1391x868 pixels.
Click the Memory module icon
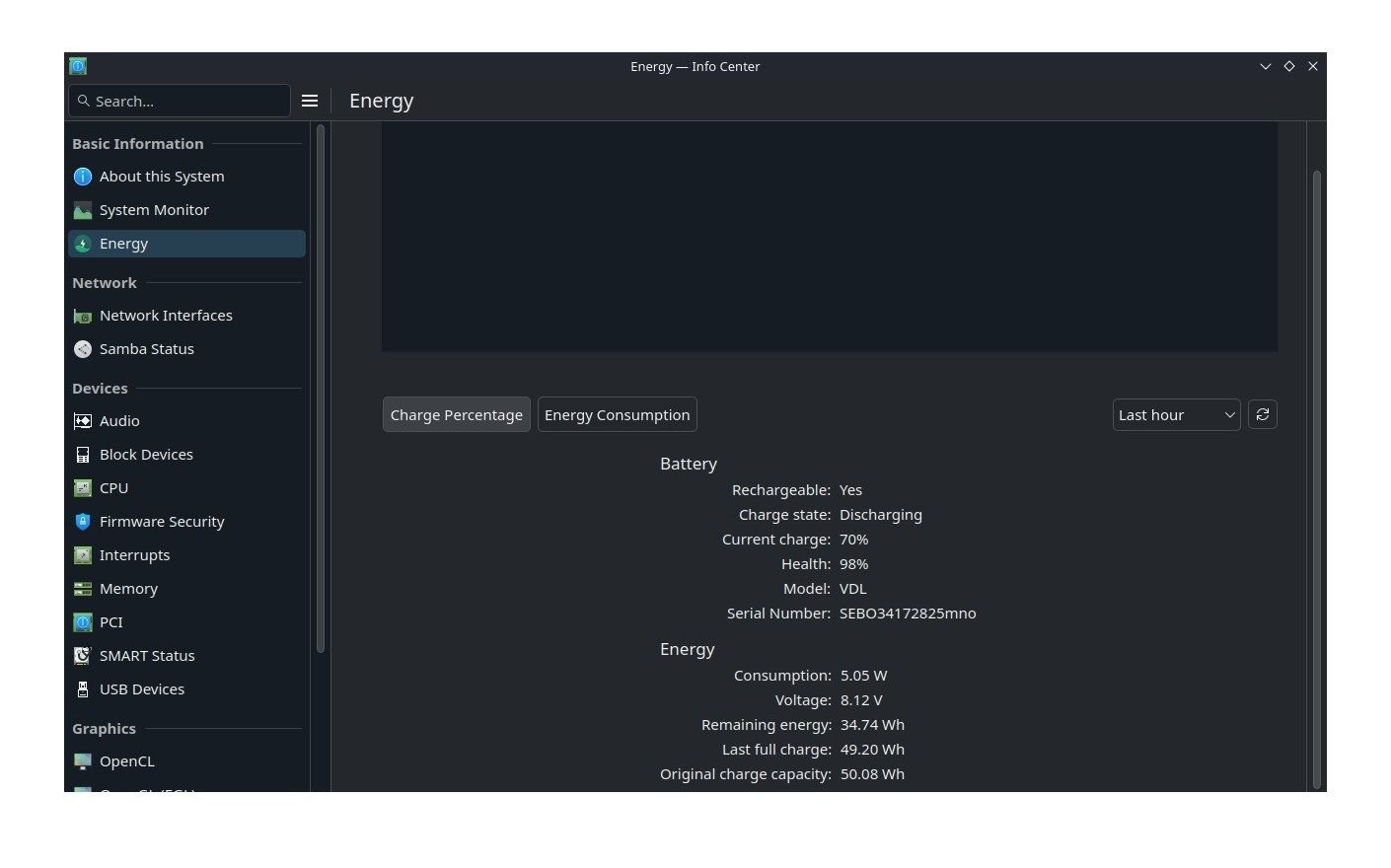[x=83, y=589]
